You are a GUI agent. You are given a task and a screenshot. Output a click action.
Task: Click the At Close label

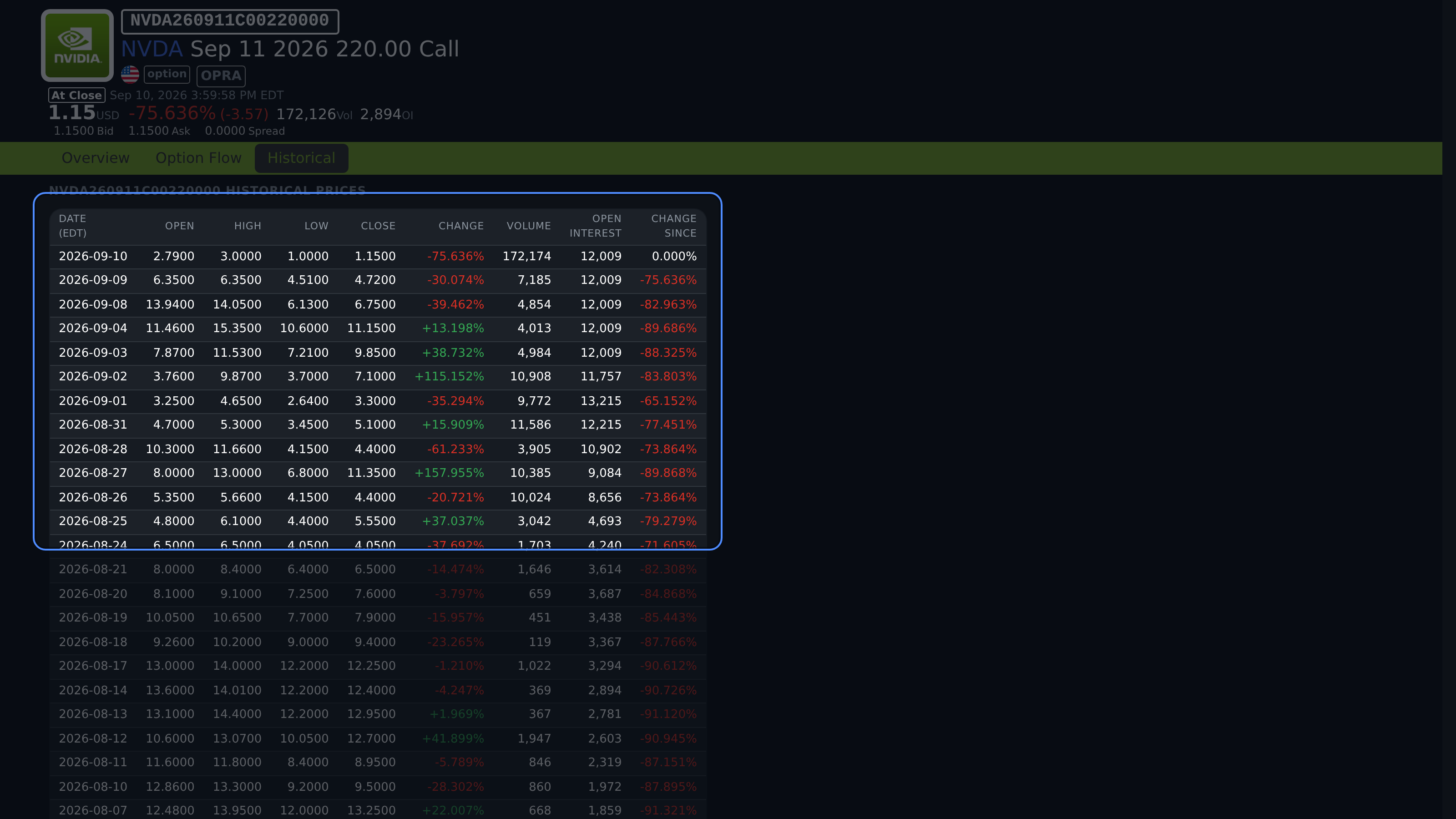(x=77, y=95)
